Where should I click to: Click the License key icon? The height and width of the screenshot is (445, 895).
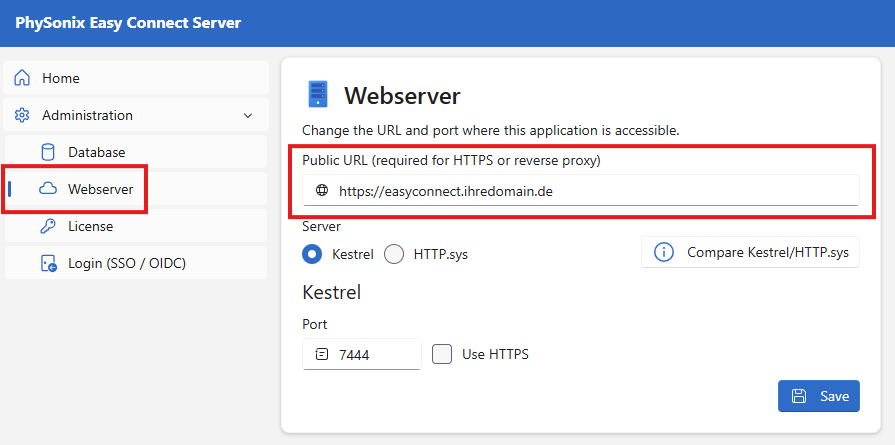(48, 226)
